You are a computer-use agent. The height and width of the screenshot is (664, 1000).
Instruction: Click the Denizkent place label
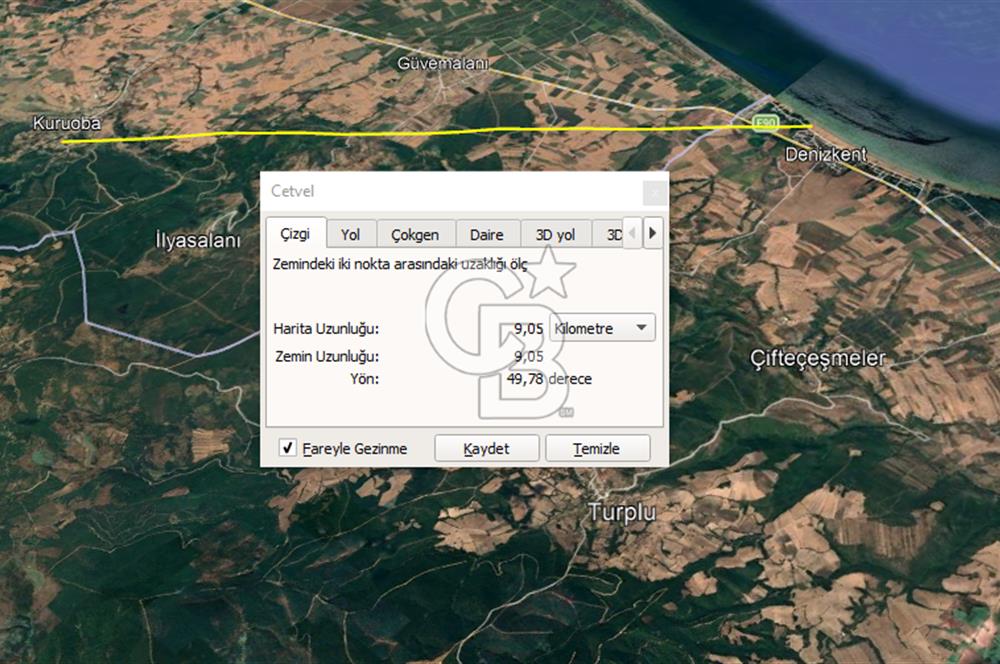click(x=826, y=155)
